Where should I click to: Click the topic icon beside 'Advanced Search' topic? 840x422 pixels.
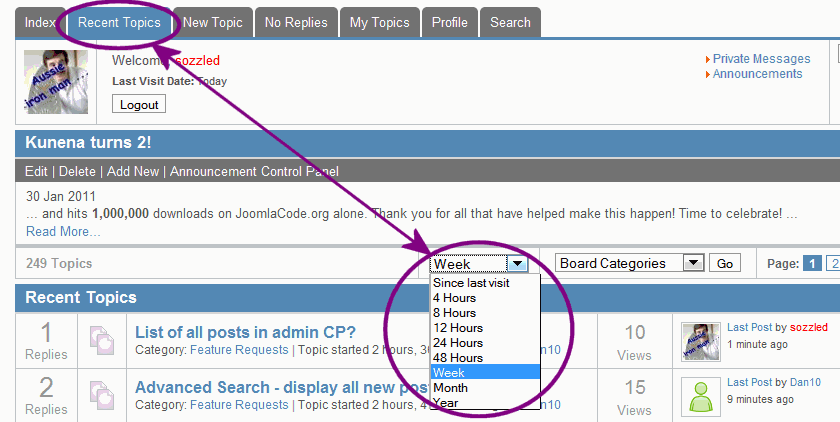point(102,395)
